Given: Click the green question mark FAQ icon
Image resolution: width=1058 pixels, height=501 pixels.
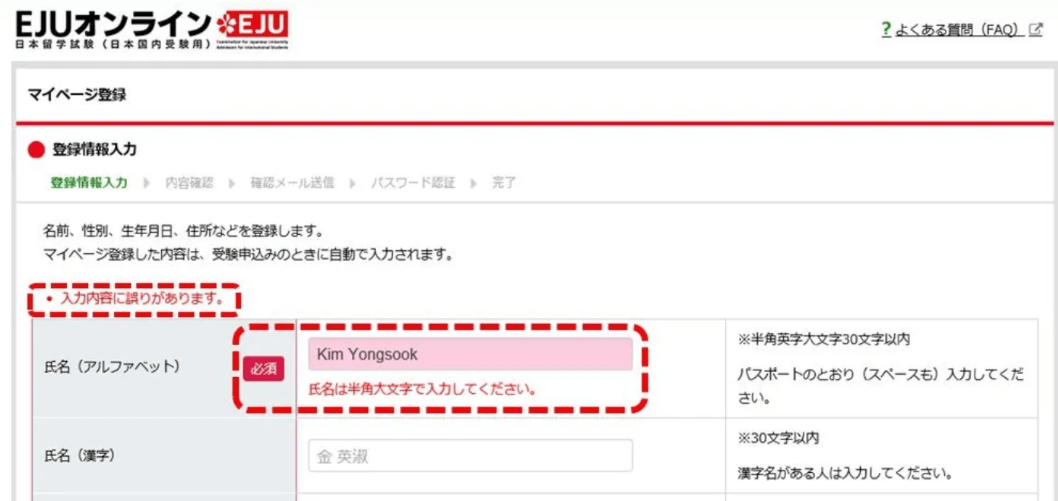Looking at the screenshot, I should click(887, 30).
